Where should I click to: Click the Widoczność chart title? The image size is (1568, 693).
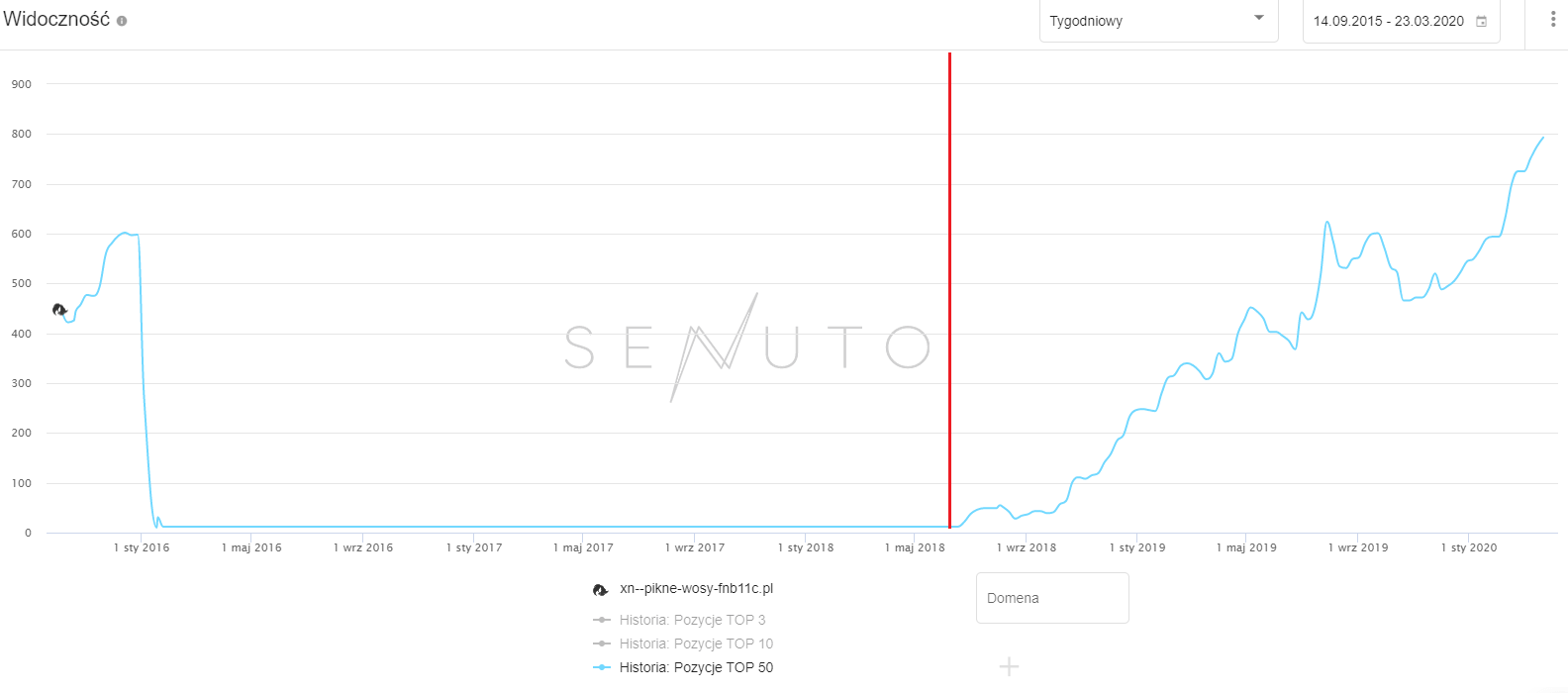[x=56, y=20]
